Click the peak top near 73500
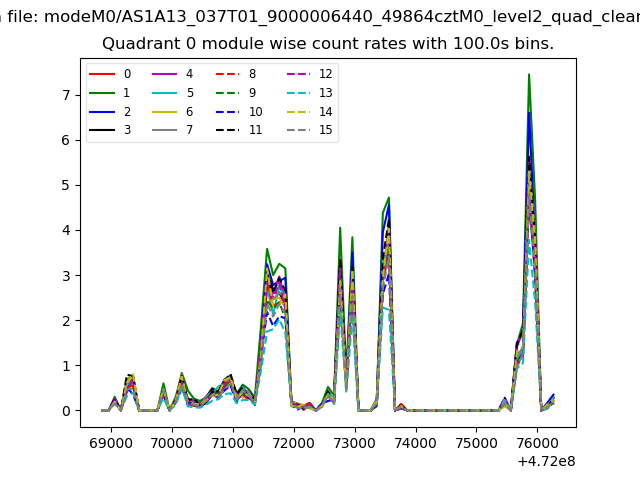This screenshot has height=480, width=640. pos(388,198)
